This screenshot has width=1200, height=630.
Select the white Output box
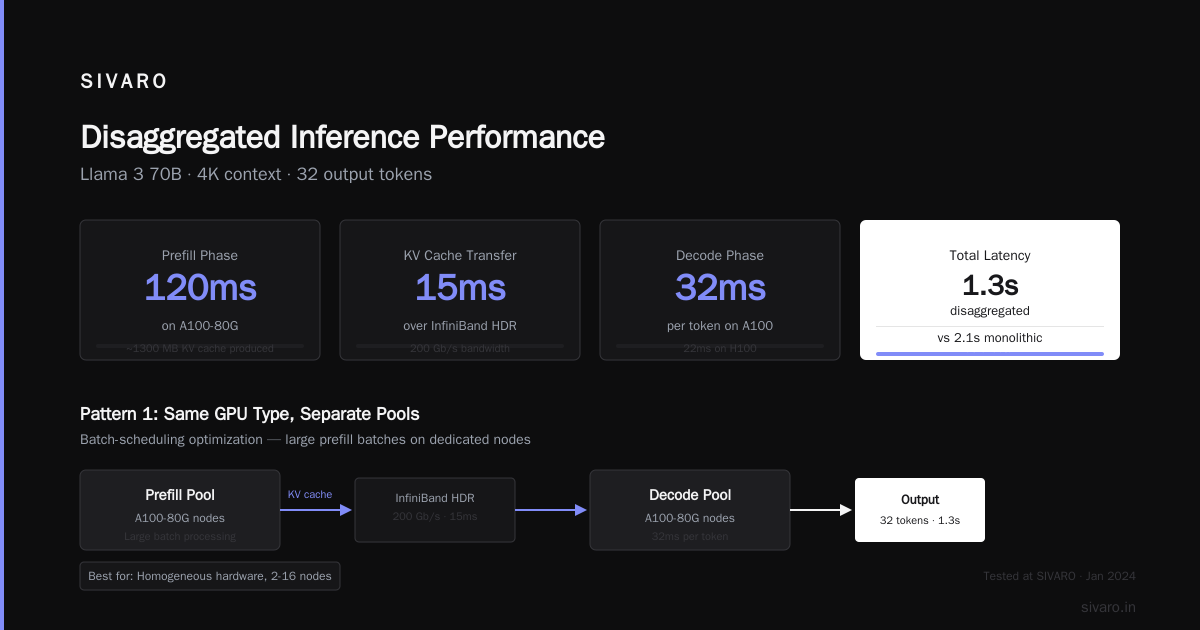920,510
